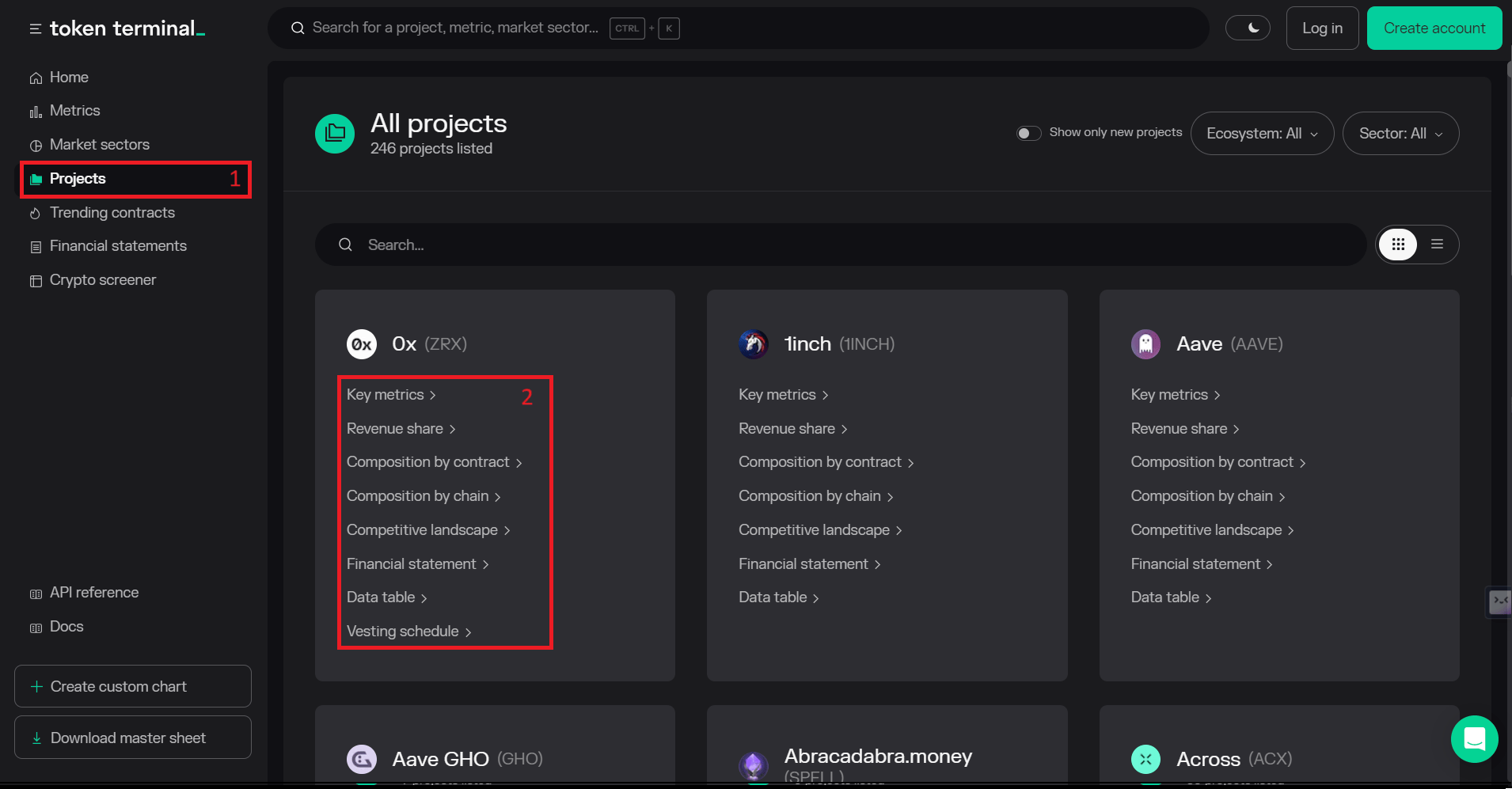The width and height of the screenshot is (1512, 789).
Task: Focus the projects Search... field
Action: (841, 245)
